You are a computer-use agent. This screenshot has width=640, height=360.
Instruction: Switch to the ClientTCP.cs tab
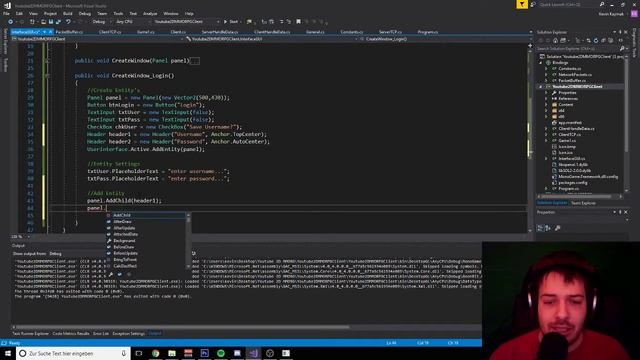(x=110, y=32)
